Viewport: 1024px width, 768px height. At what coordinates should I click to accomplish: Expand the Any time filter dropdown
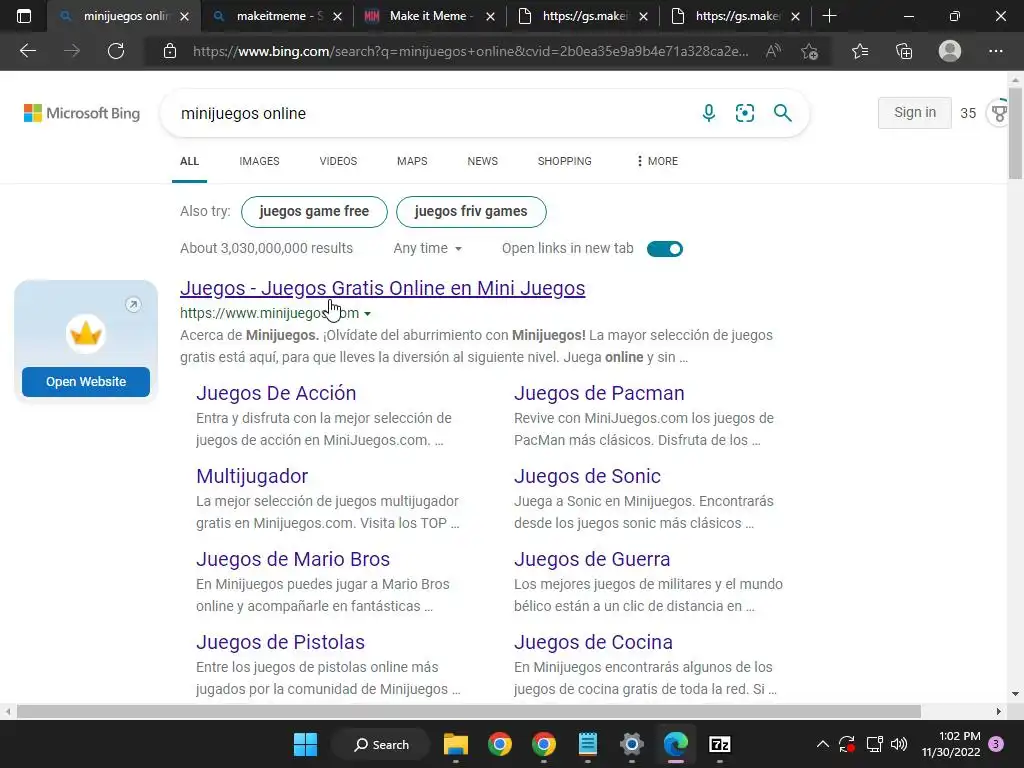click(427, 248)
